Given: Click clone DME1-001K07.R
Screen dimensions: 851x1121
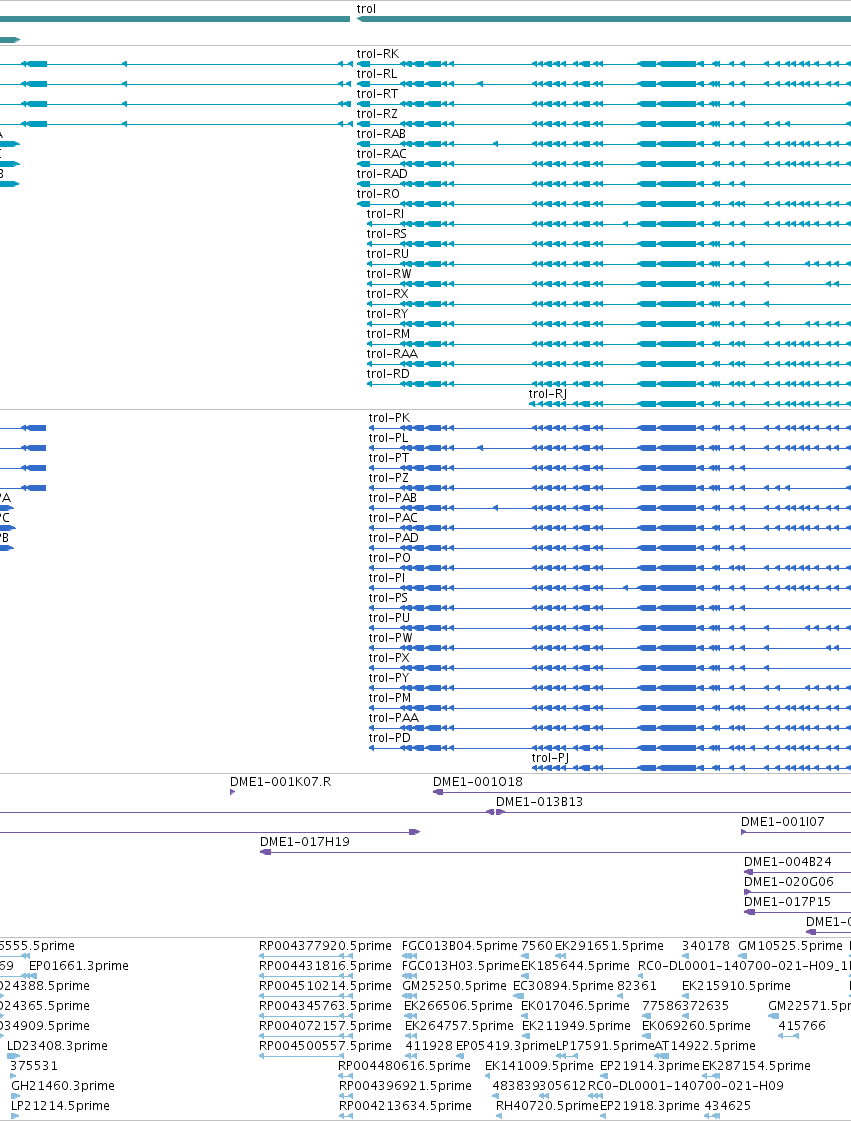Looking at the screenshot, I should pyautogui.click(x=280, y=782).
